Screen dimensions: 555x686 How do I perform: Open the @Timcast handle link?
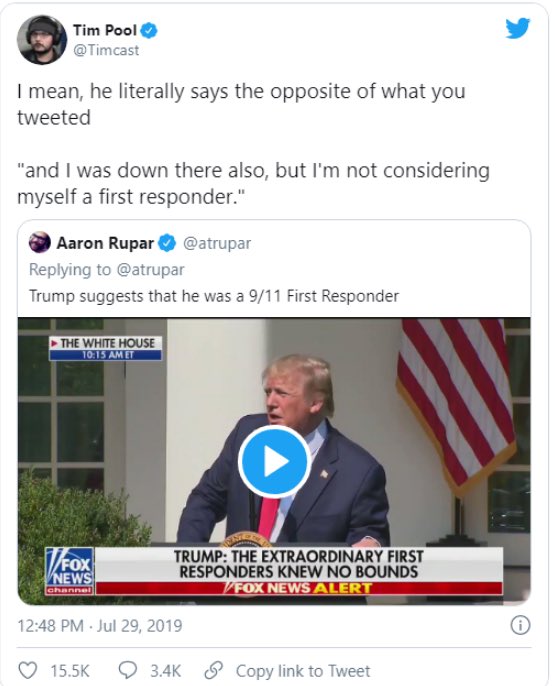106,50
